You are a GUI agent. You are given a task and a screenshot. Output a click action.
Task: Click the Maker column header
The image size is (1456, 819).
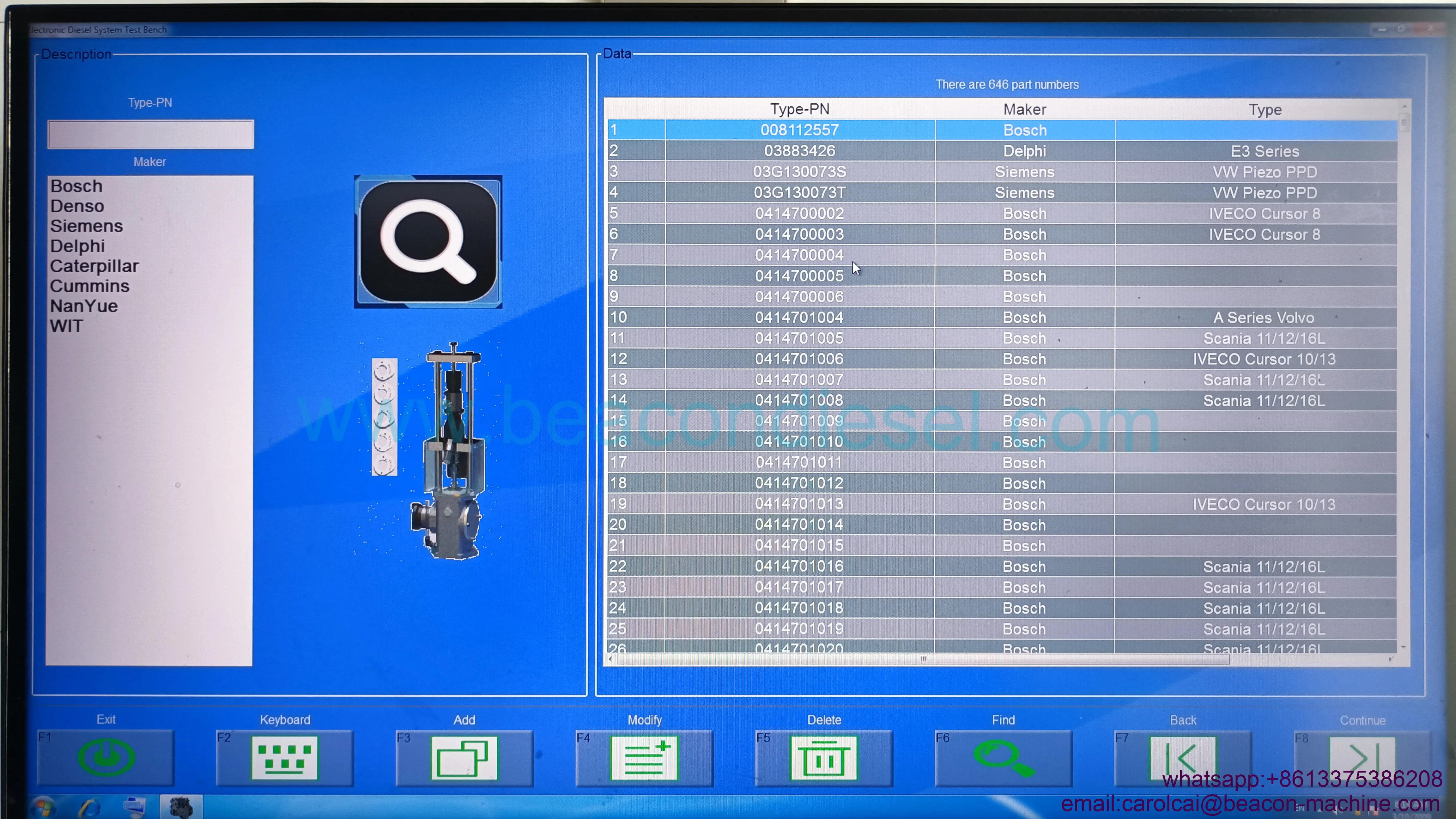pyautogui.click(x=1024, y=109)
